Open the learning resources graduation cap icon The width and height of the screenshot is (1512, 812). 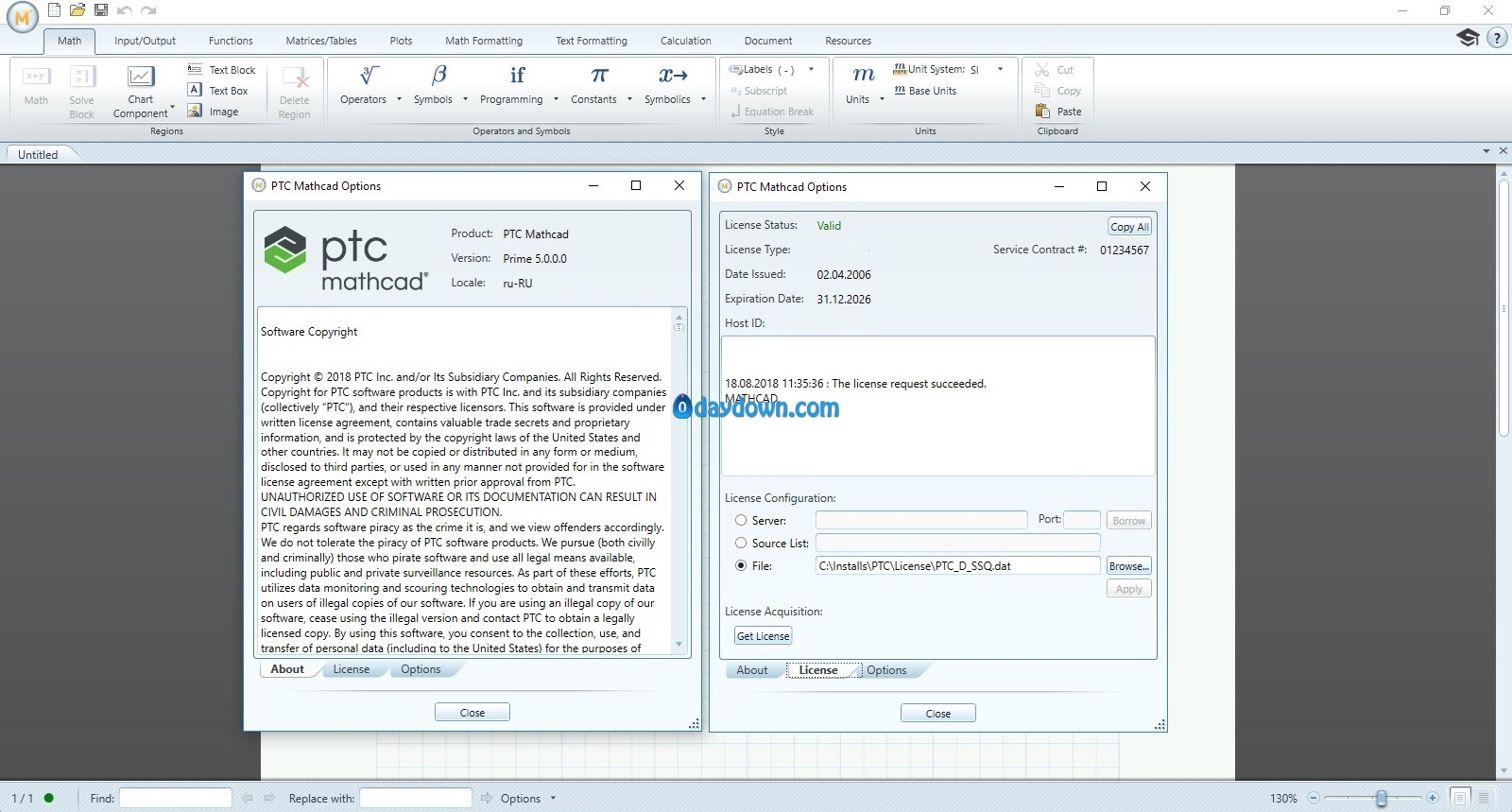click(1468, 38)
